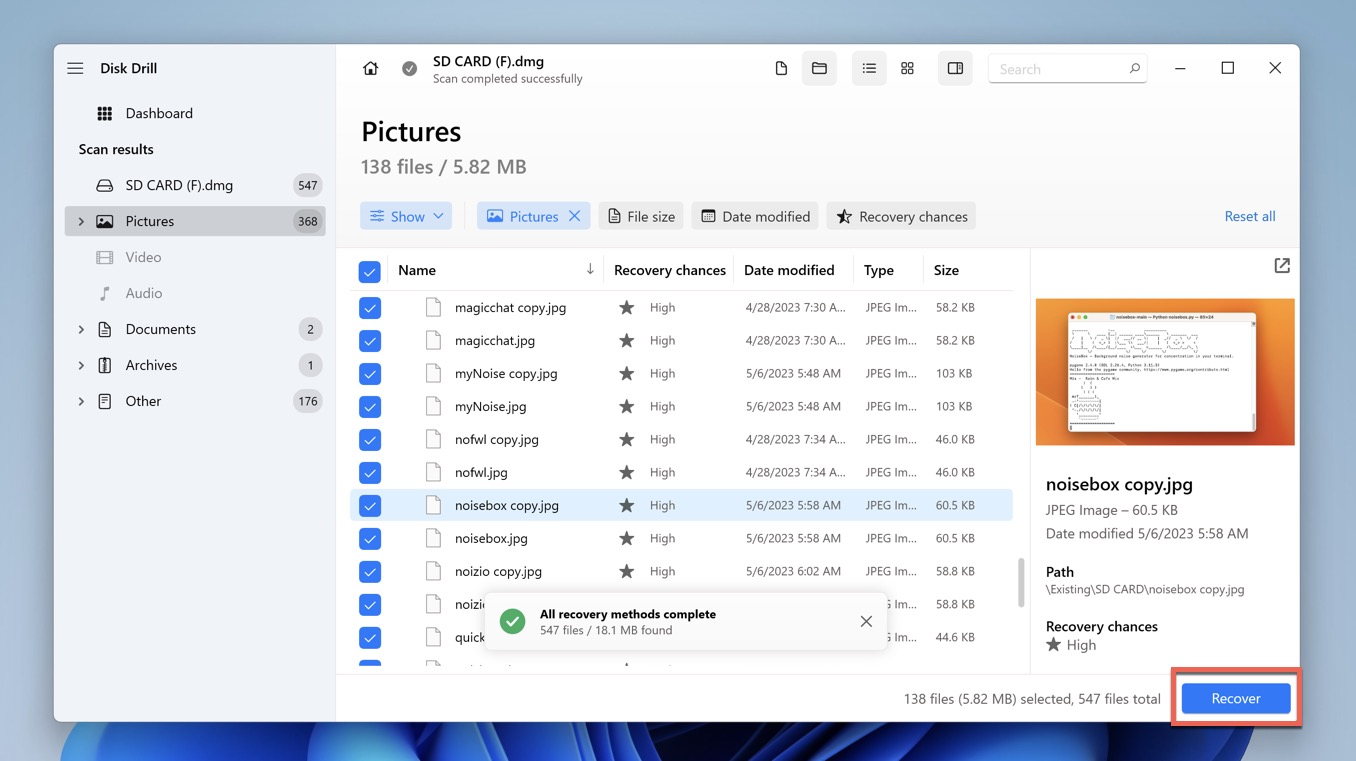Click the sort arrow in Name column
Viewport: 1356px width, 761px height.
tap(590, 269)
